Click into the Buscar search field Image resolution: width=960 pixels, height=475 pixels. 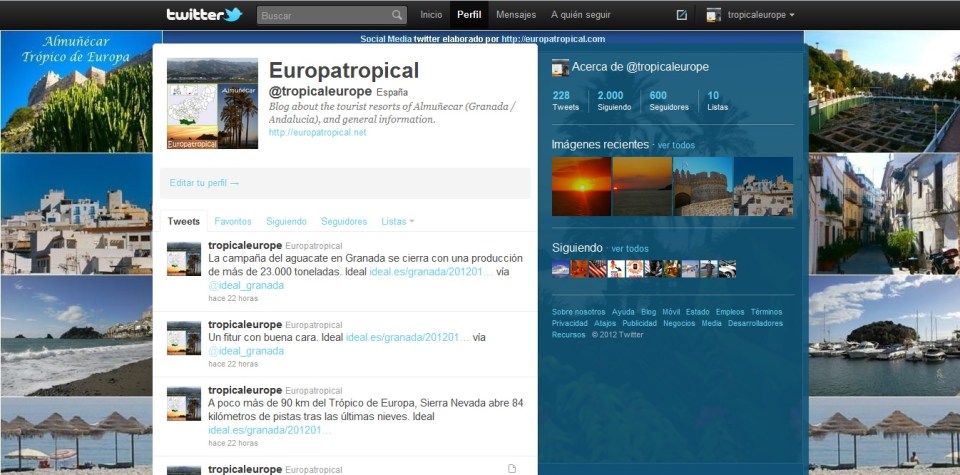323,15
